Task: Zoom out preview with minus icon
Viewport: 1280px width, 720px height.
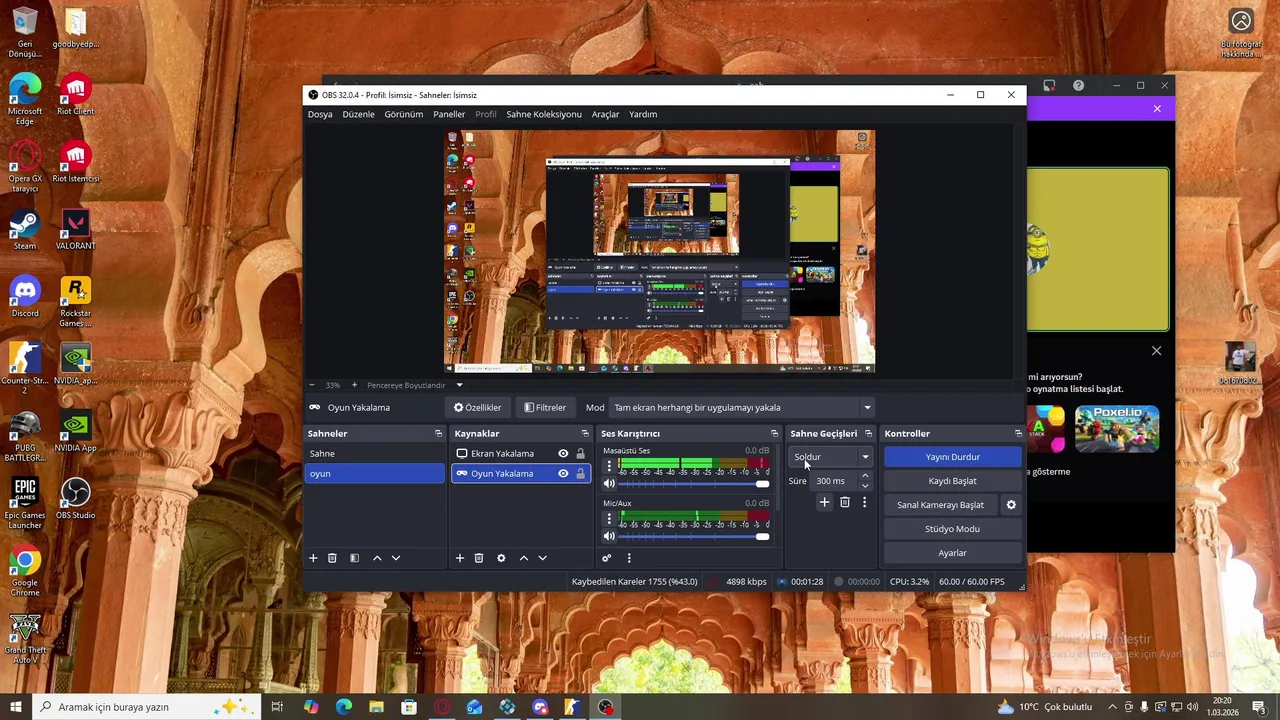Action: 311,385
